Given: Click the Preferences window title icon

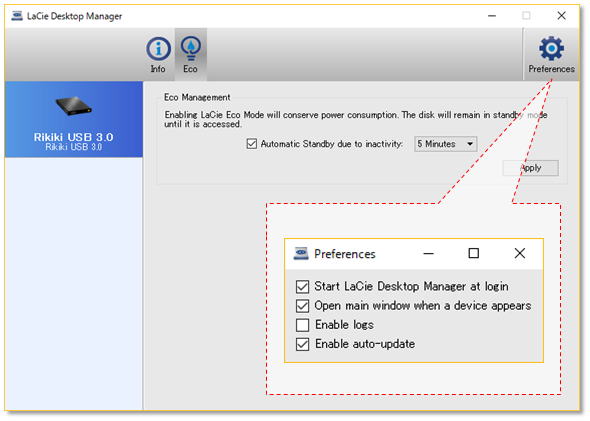Looking at the screenshot, I should pos(301,254).
